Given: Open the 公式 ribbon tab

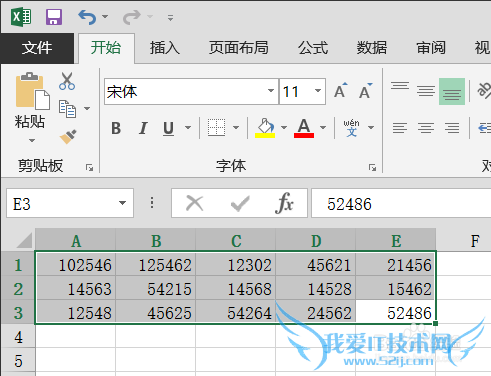Looking at the screenshot, I should [313, 48].
